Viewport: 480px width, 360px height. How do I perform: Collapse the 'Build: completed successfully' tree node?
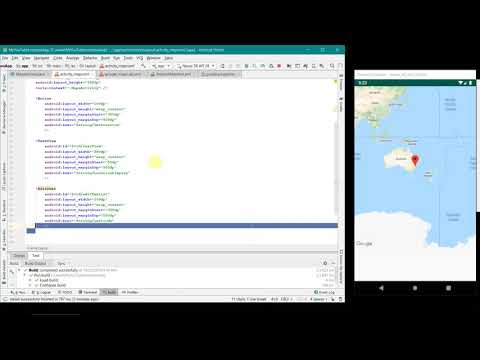(19, 270)
